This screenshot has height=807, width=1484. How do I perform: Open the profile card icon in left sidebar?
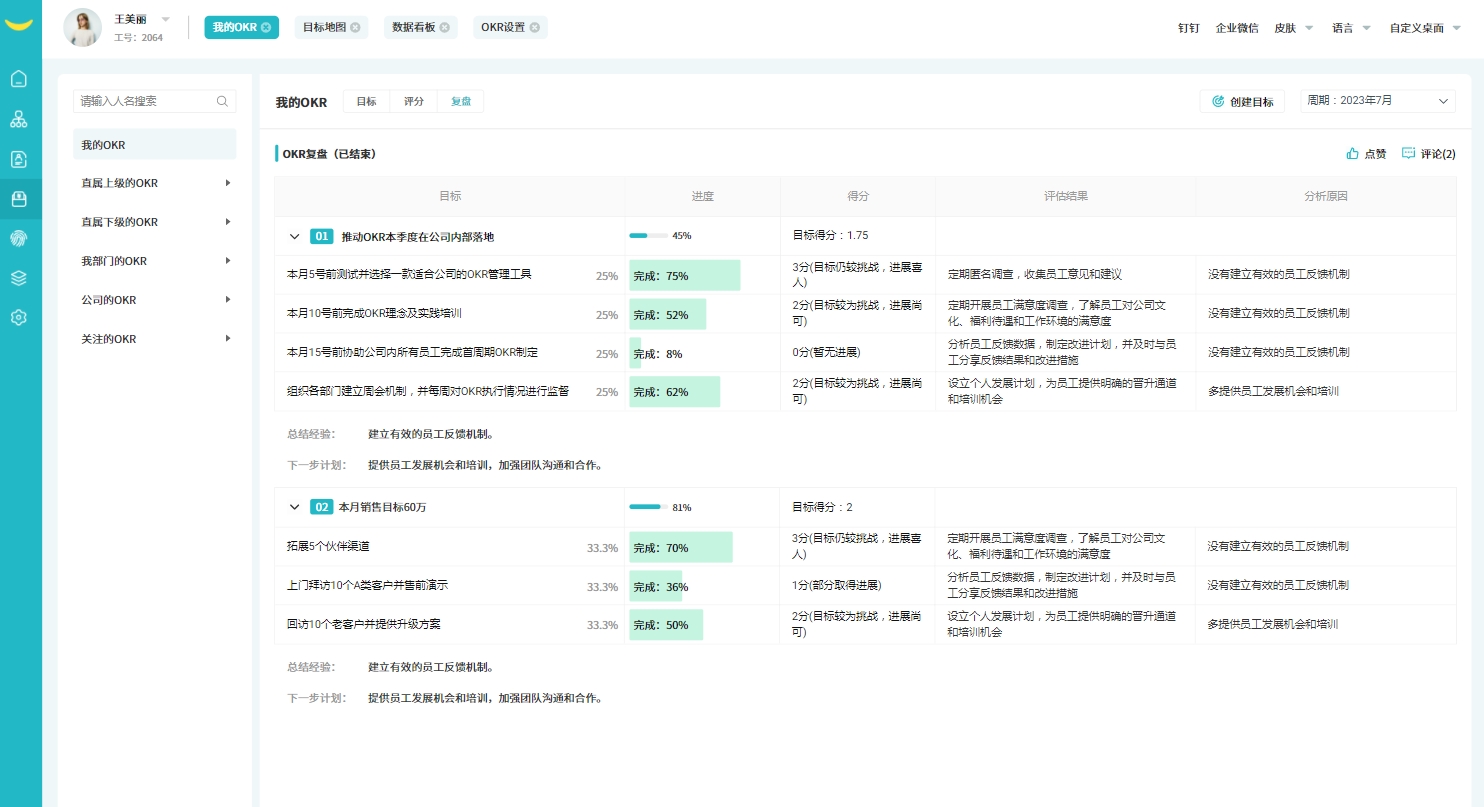[19, 158]
